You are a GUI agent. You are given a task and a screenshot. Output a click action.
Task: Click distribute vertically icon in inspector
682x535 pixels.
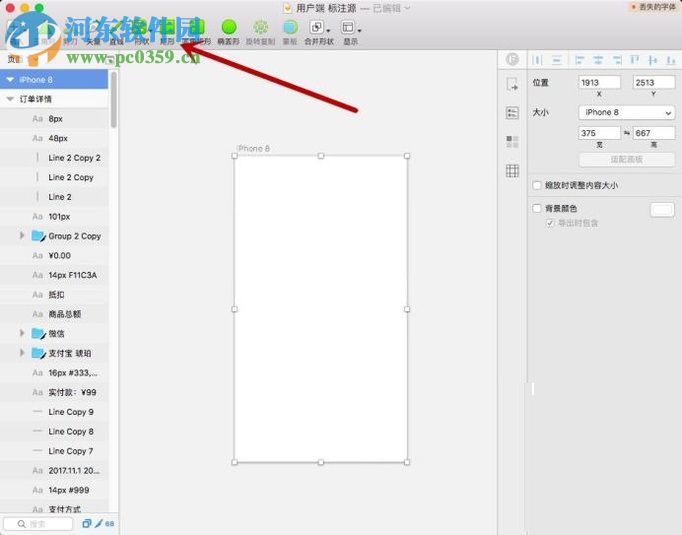pos(557,60)
